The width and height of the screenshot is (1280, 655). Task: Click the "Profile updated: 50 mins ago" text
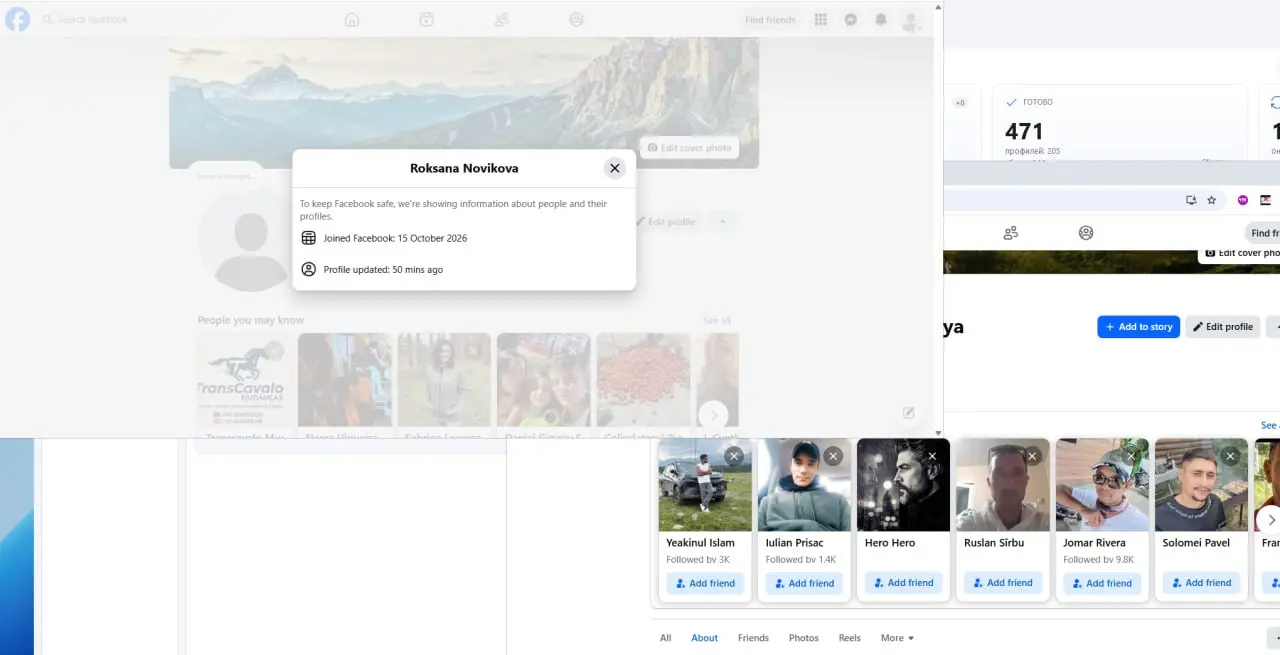pyautogui.click(x=383, y=269)
